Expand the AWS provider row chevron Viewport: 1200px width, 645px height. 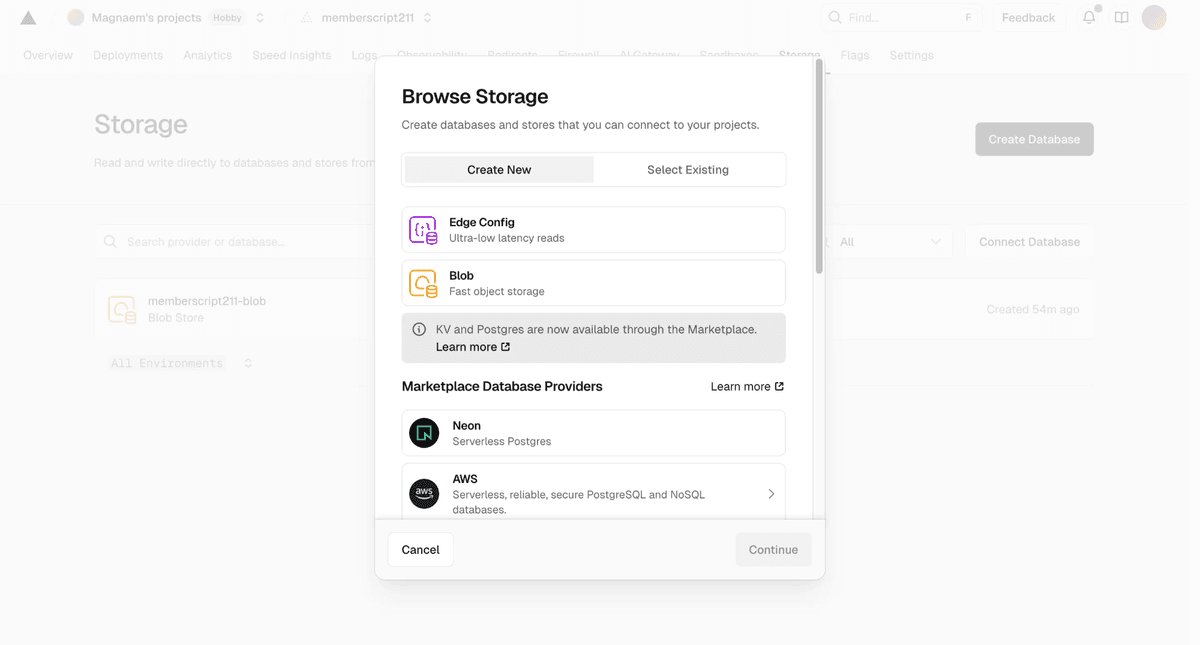pos(770,493)
